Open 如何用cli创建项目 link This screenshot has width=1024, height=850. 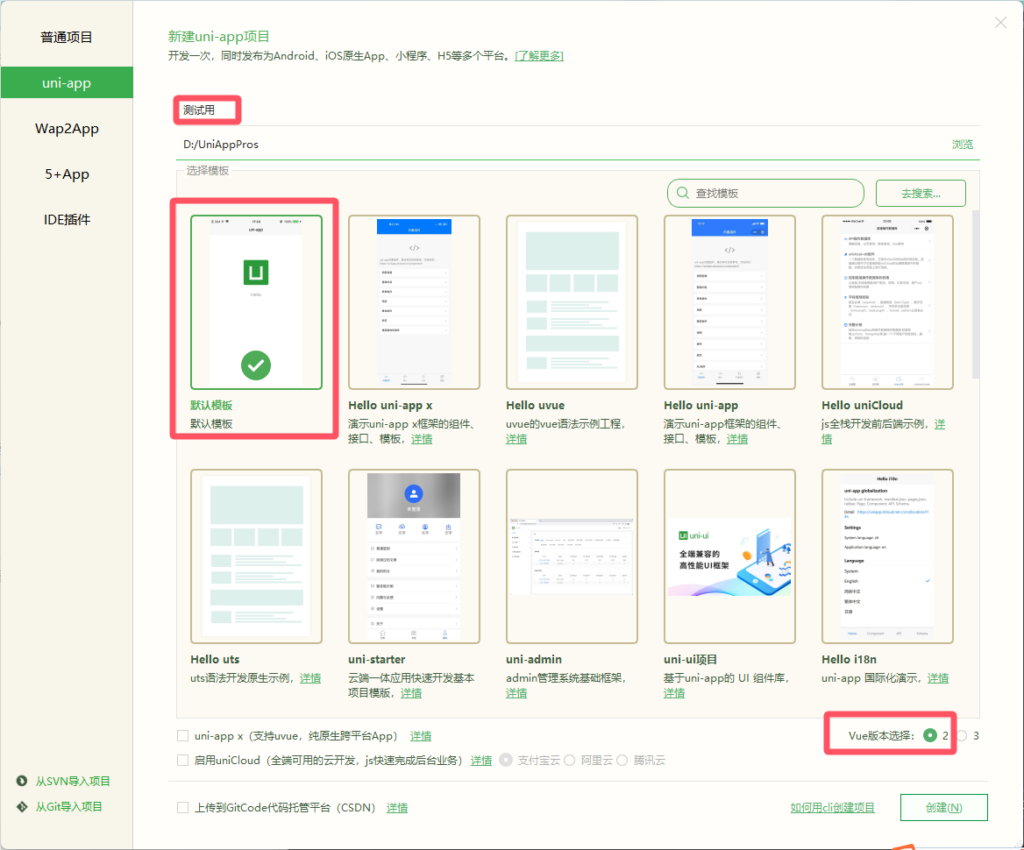833,808
